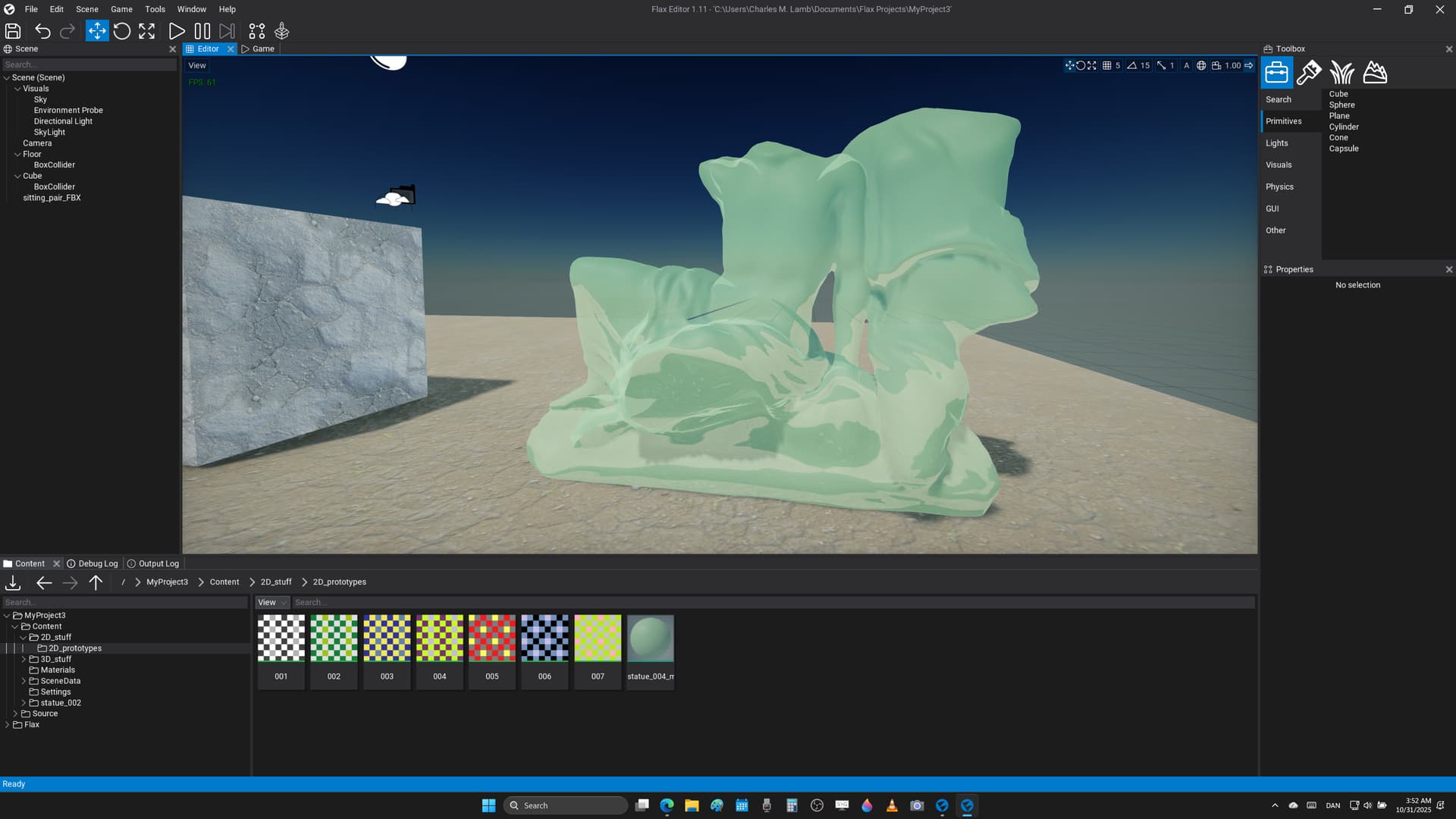Select the rotate gizmo tool in the main toolbar
This screenshot has width=1456, height=819.
122,31
